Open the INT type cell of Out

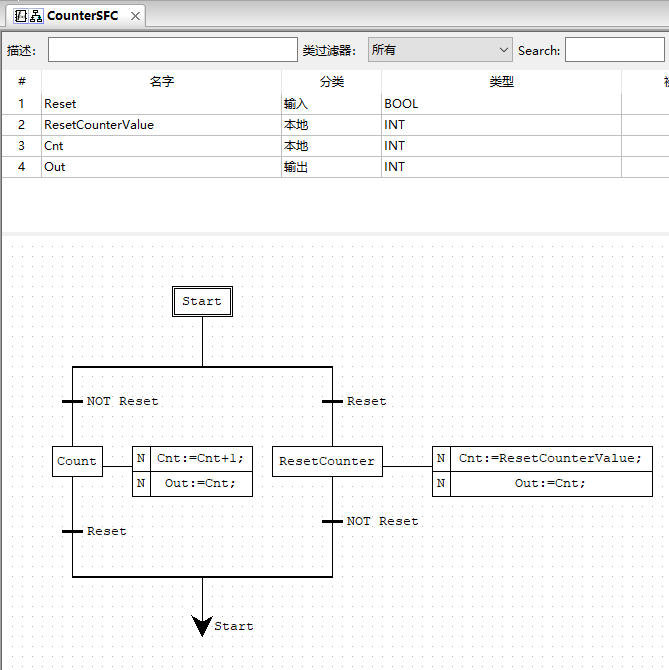tap(500, 167)
